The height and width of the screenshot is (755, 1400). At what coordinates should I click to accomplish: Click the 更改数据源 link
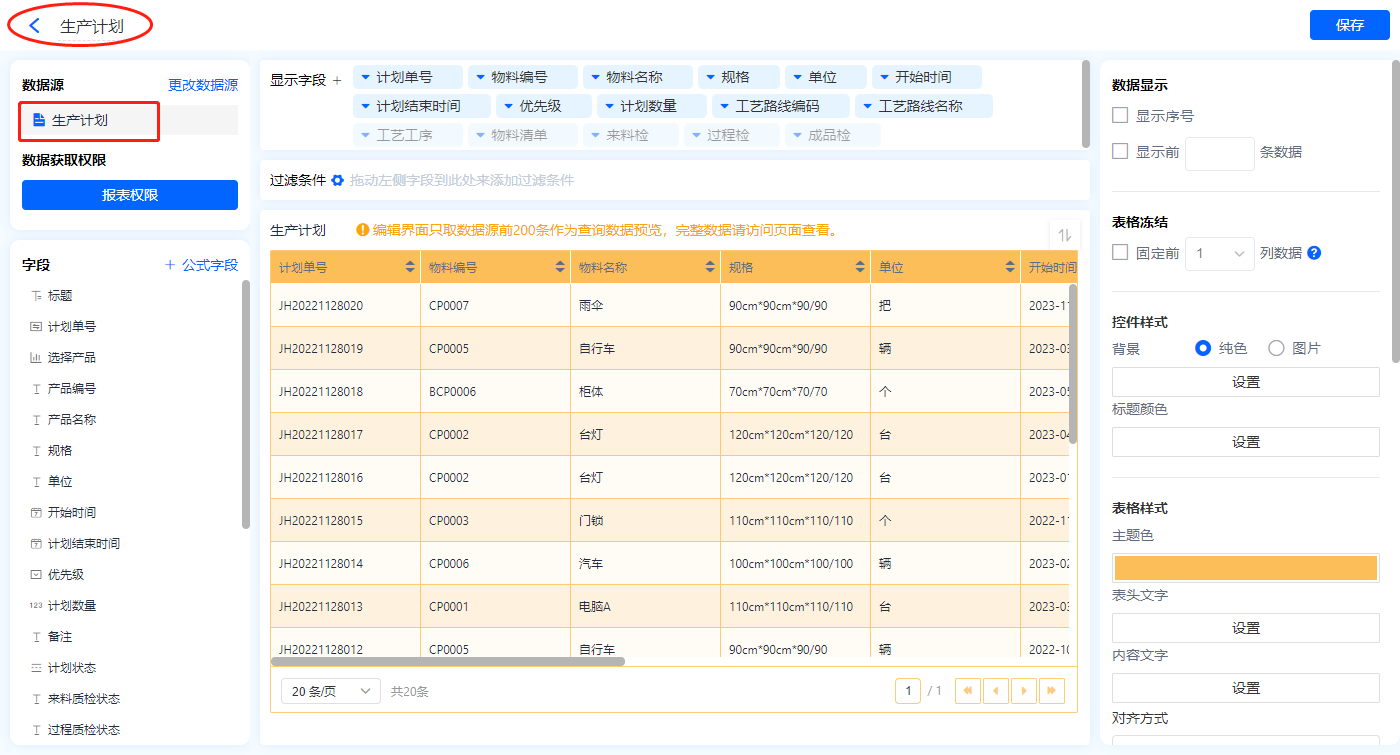point(203,86)
